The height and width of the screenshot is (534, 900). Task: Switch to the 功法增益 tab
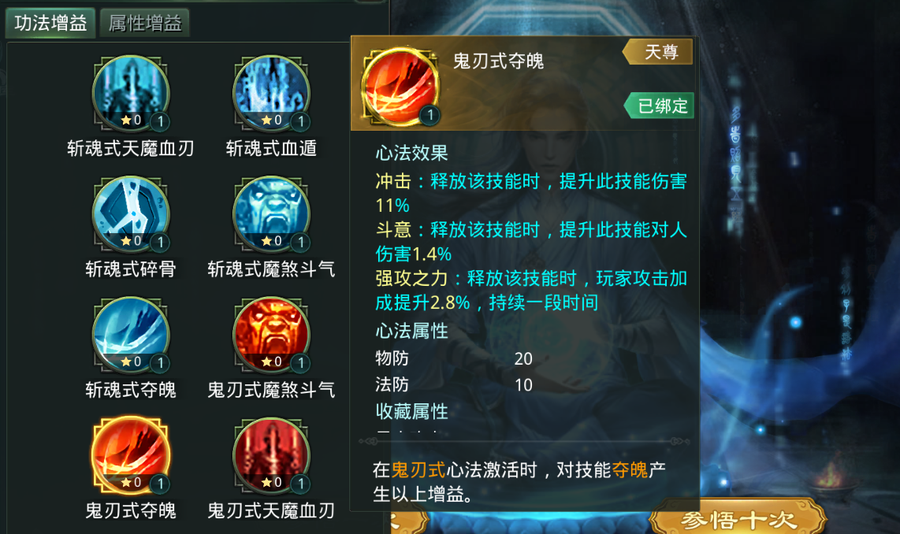51,24
